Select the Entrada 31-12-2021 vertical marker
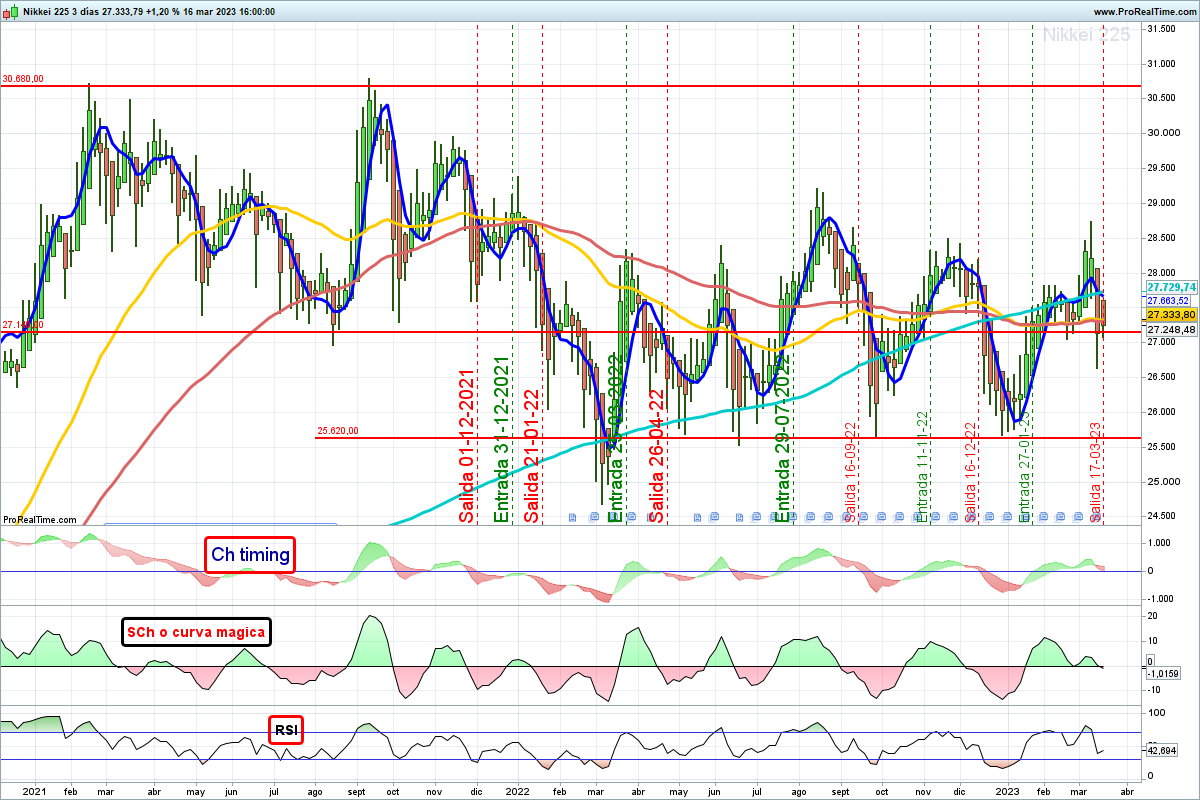The height and width of the screenshot is (800, 1200). [x=502, y=438]
